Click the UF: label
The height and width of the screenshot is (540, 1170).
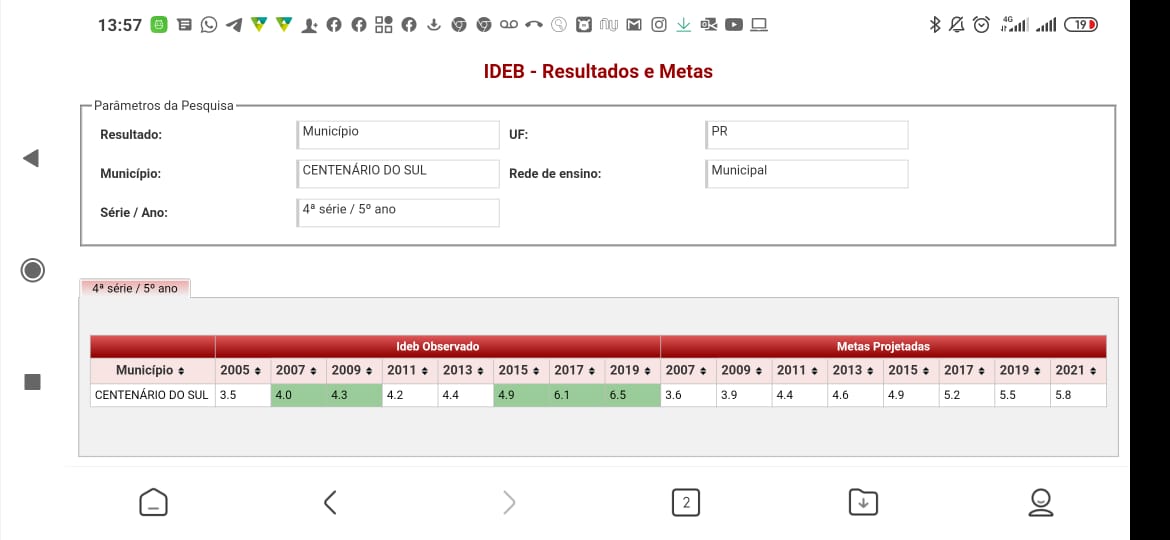519,135
